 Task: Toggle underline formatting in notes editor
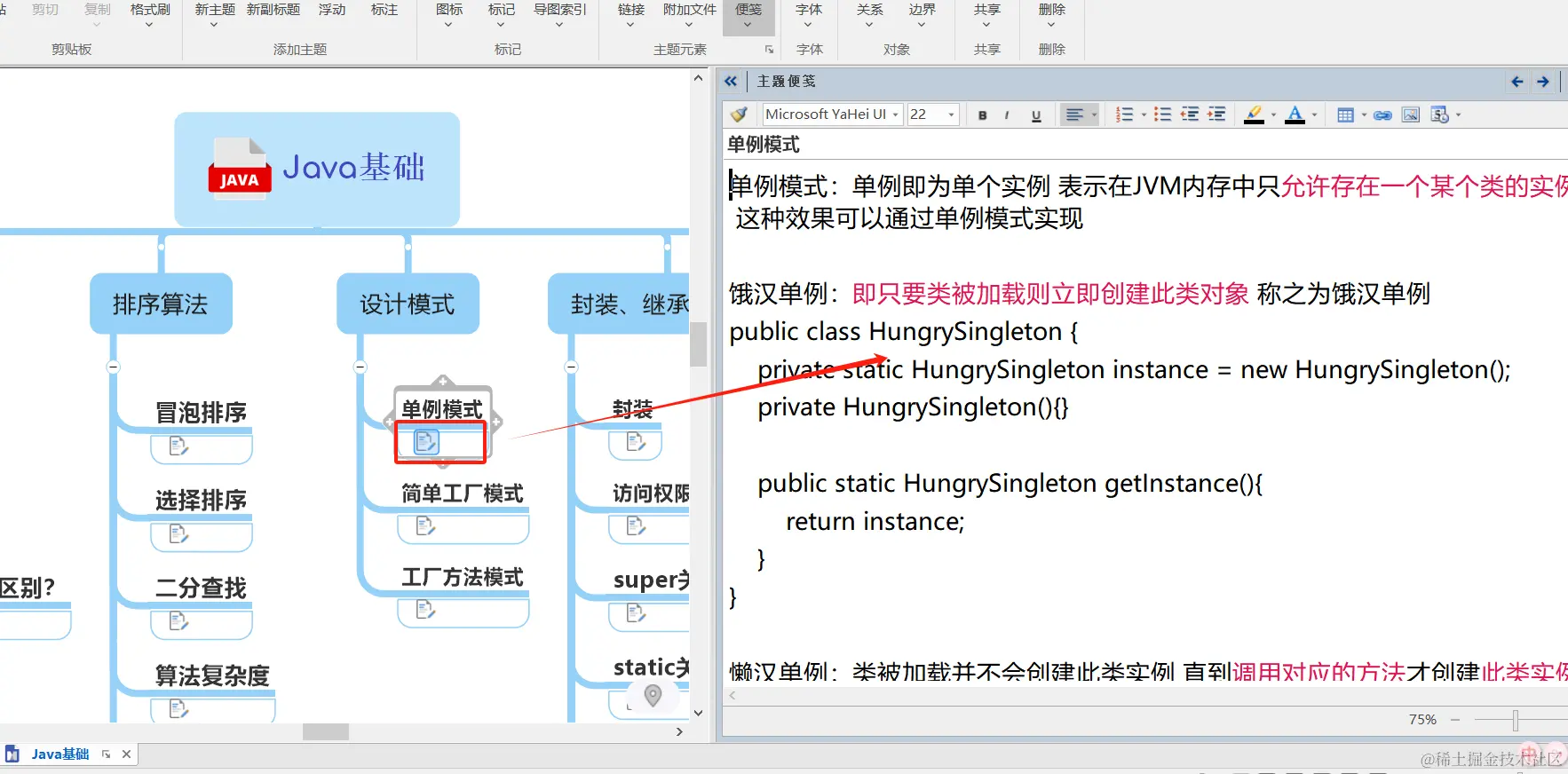coord(1036,115)
